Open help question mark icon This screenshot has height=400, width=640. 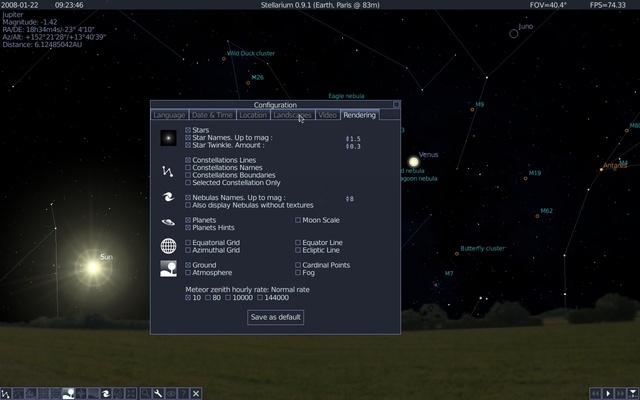(x=183, y=393)
